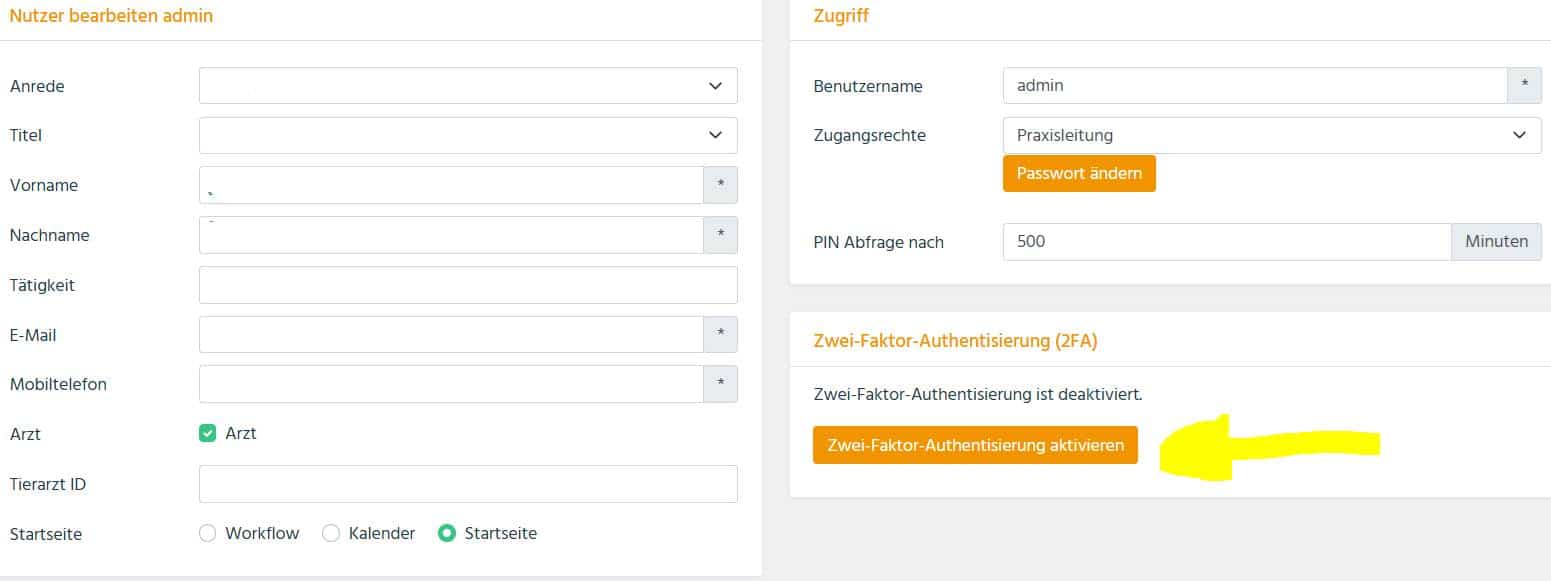Click the Passwort ändern button
Screen dimensions: 1551x581
point(1079,173)
